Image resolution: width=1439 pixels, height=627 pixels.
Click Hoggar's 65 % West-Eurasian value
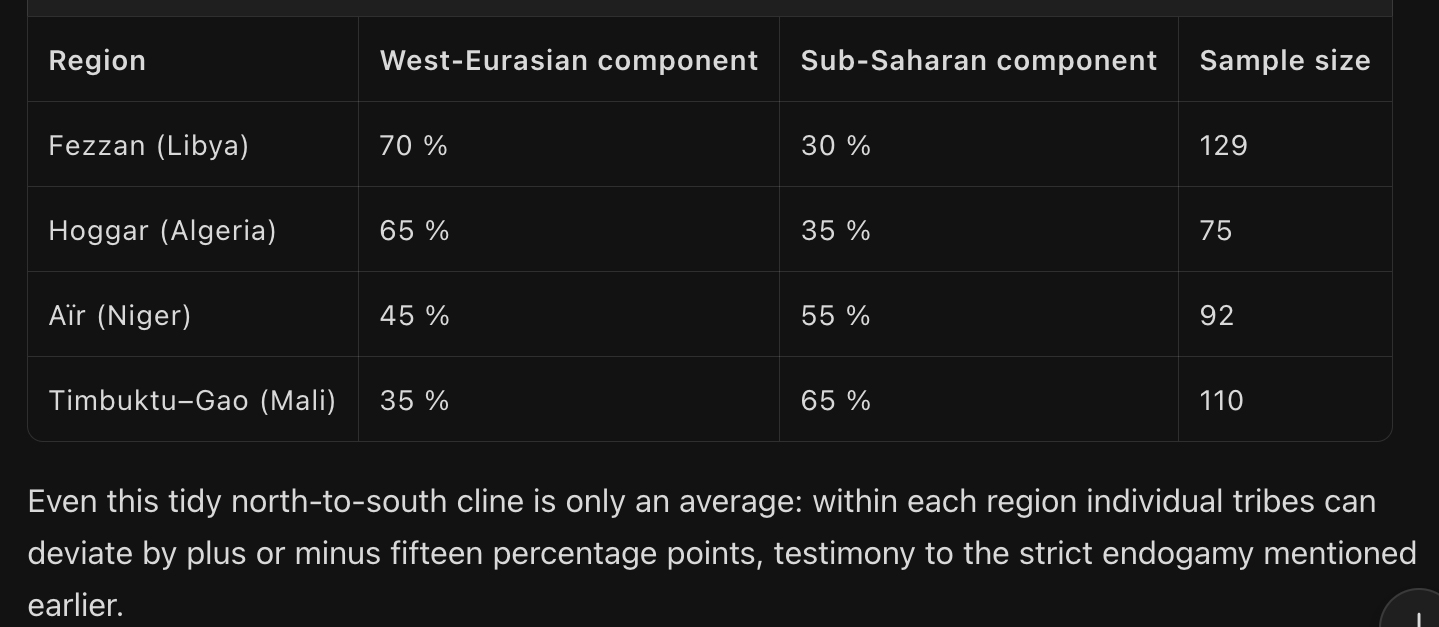point(414,231)
